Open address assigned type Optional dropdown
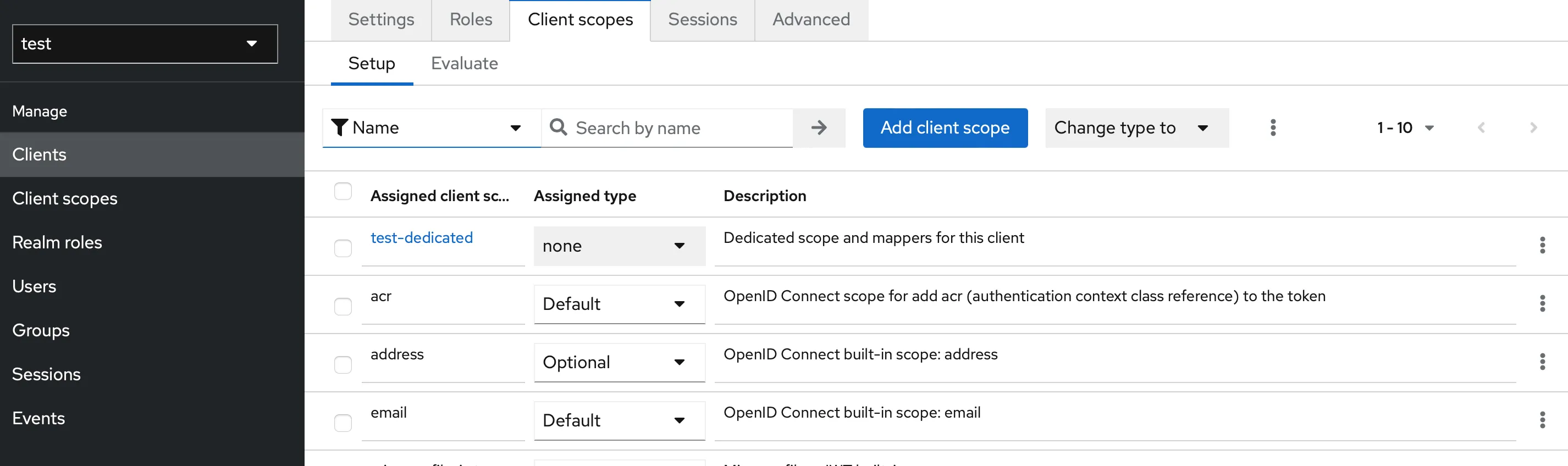Screen dimensions: 1568x466 point(619,363)
